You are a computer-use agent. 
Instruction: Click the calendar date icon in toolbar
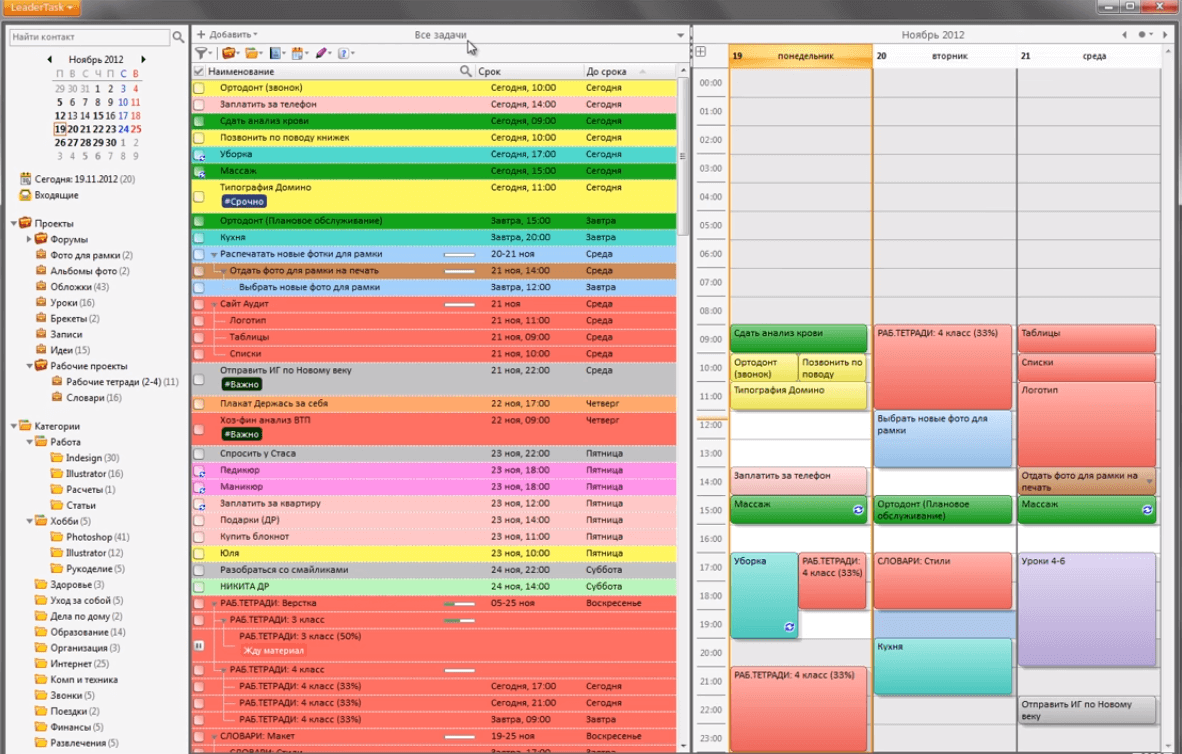coord(298,53)
